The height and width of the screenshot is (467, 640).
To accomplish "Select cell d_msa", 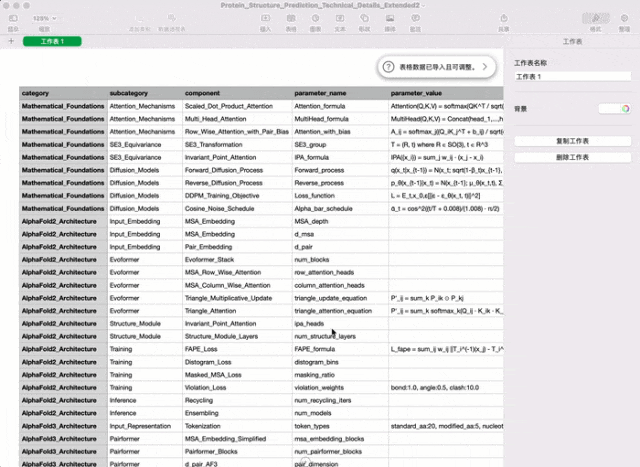I will tap(340, 234).
